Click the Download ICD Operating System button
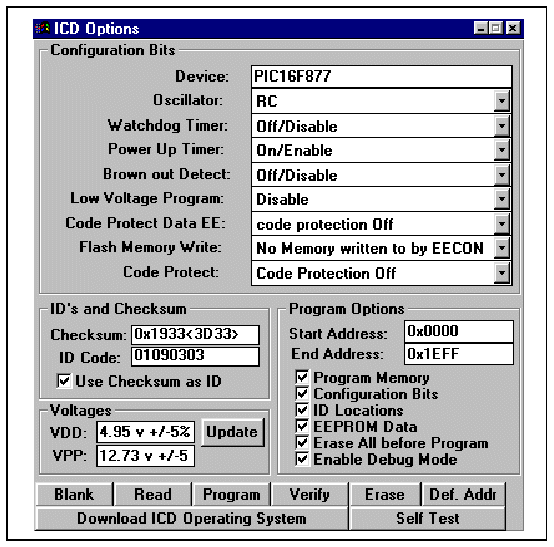The height and width of the screenshot is (547, 554). pos(192,518)
